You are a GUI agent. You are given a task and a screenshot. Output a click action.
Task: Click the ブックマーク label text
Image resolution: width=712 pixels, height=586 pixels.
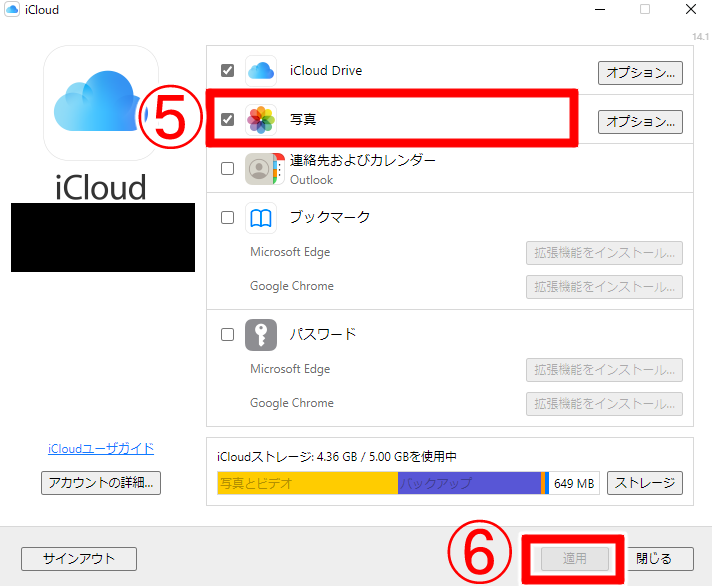(x=330, y=217)
